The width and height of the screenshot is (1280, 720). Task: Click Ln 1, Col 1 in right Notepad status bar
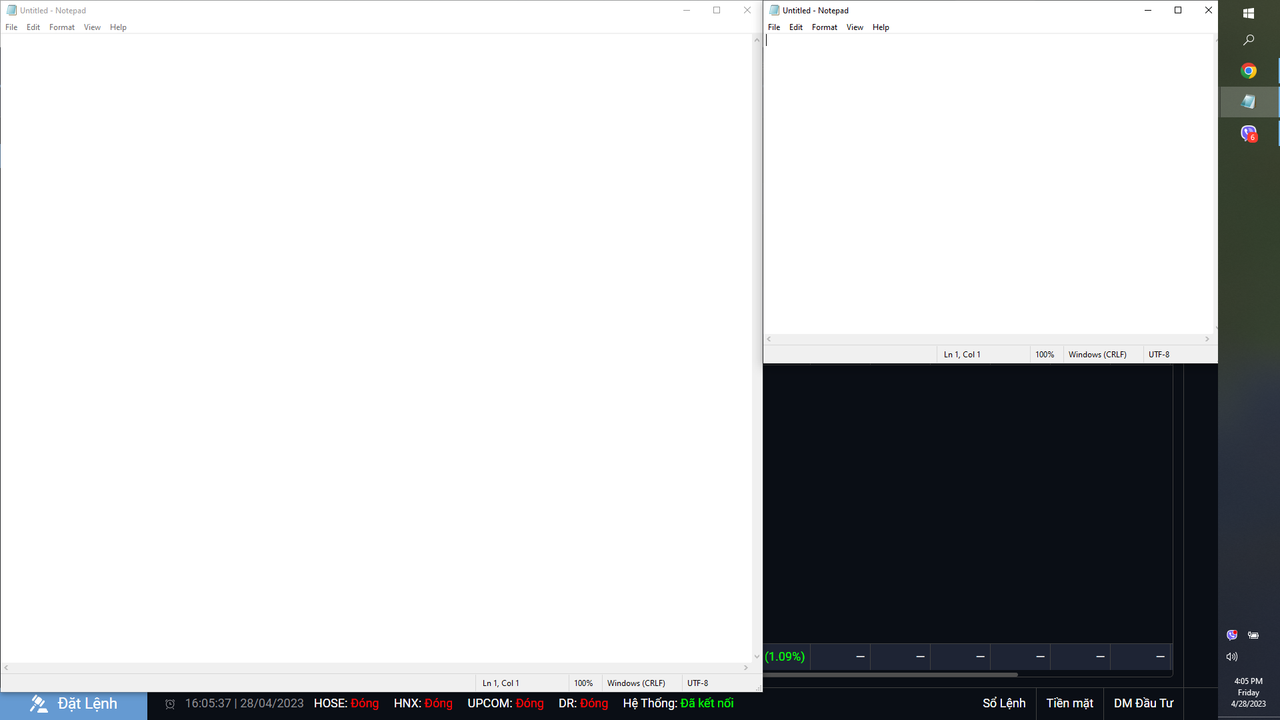(962, 354)
